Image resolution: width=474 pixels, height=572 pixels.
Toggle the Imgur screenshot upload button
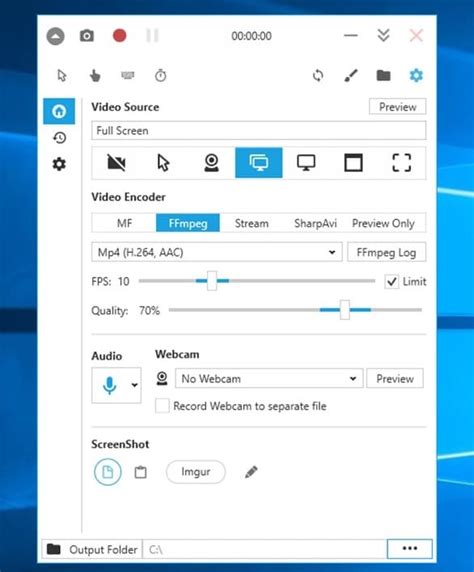196,472
